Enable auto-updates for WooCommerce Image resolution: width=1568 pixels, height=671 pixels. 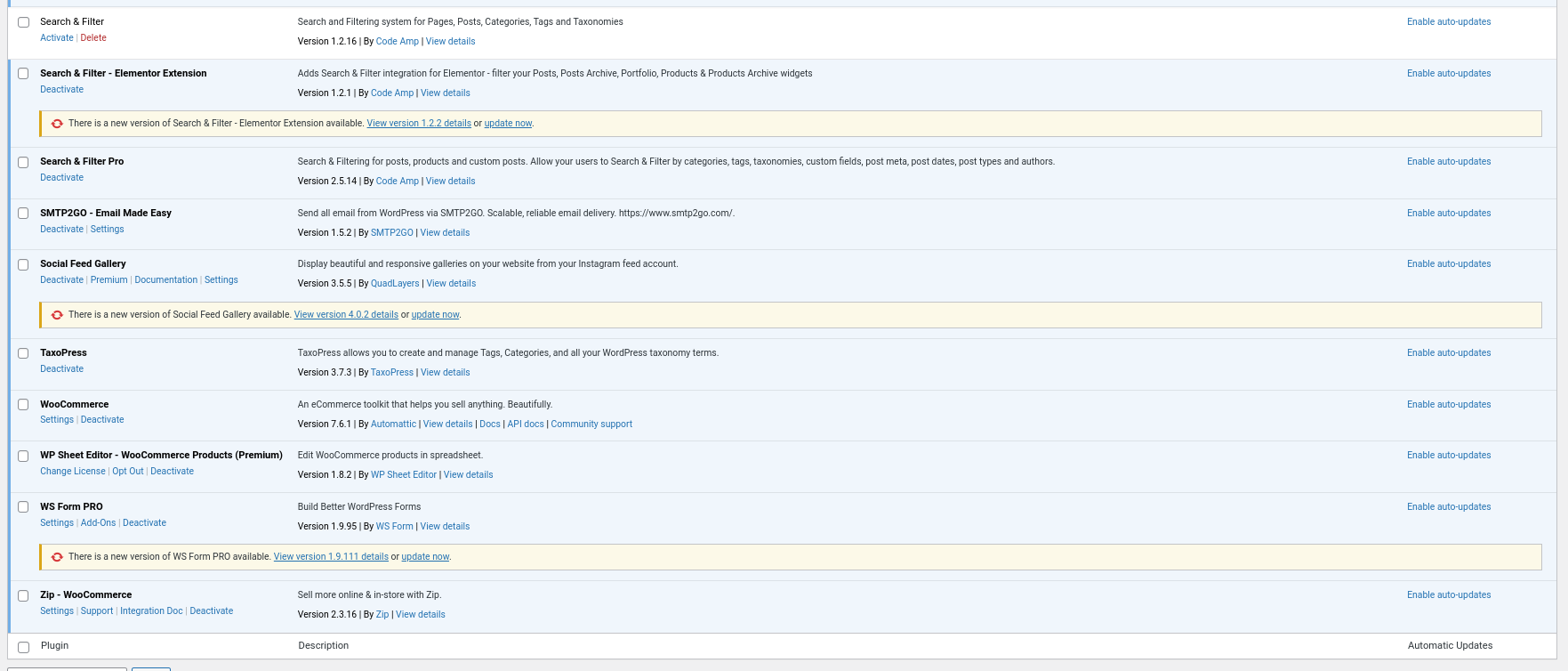(x=1449, y=405)
